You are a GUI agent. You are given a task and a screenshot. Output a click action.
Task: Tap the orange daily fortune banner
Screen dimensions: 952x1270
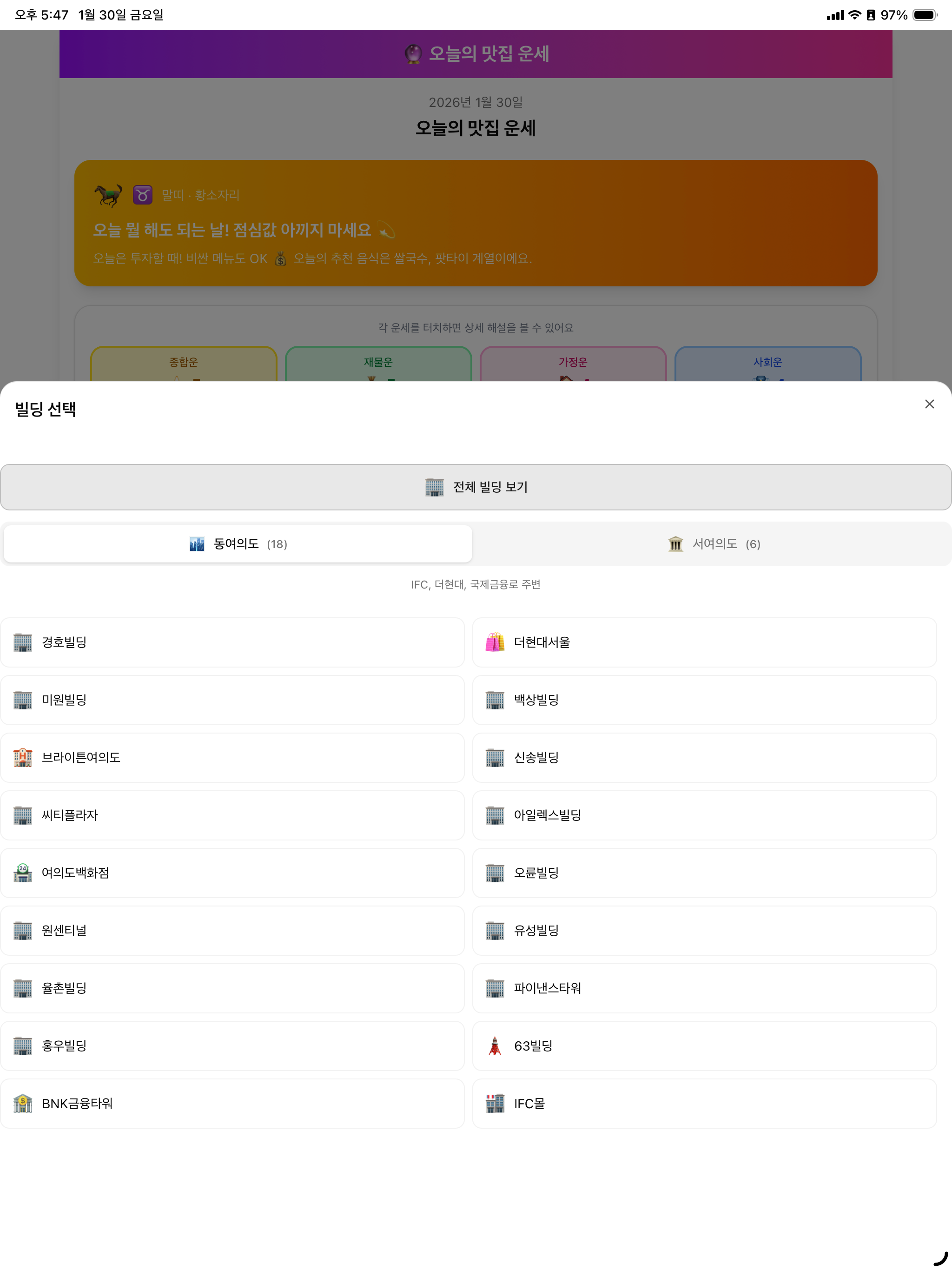point(476,223)
